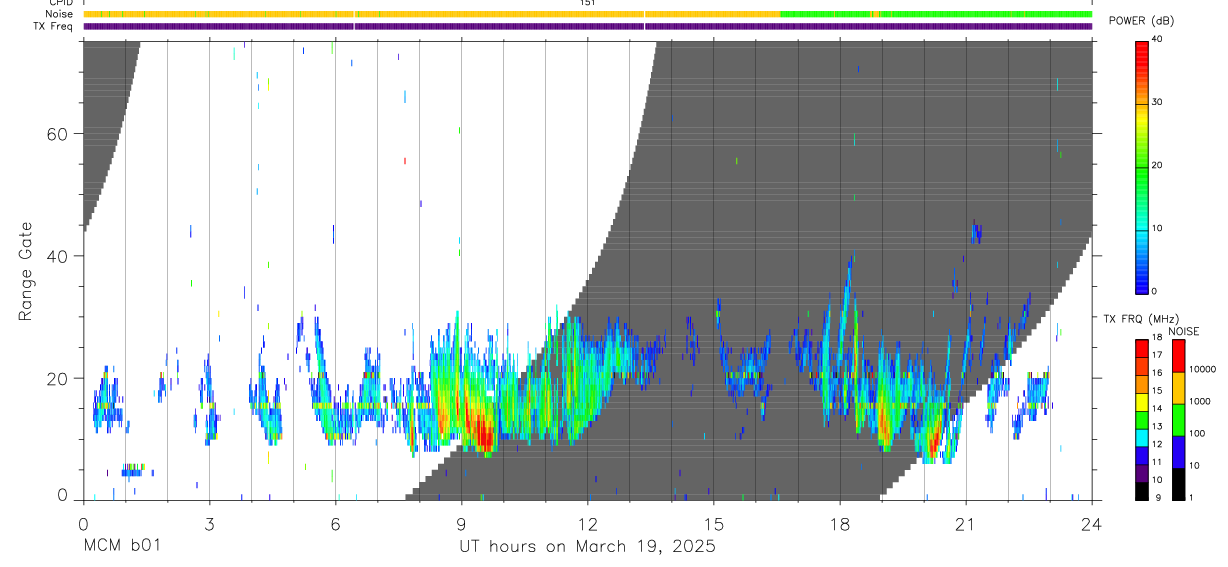This screenshot has height=567, width=1228.
Task: Click the TX FRQ (MHz) color scale
Action: pyautogui.click(x=1141, y=420)
